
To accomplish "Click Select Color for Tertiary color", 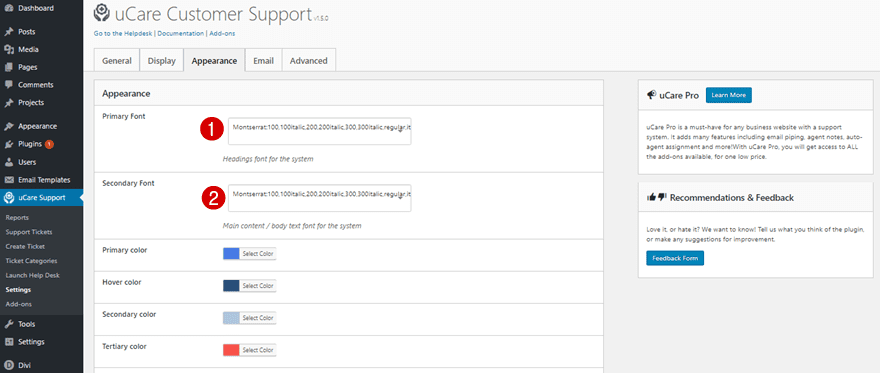I will [x=258, y=350].
